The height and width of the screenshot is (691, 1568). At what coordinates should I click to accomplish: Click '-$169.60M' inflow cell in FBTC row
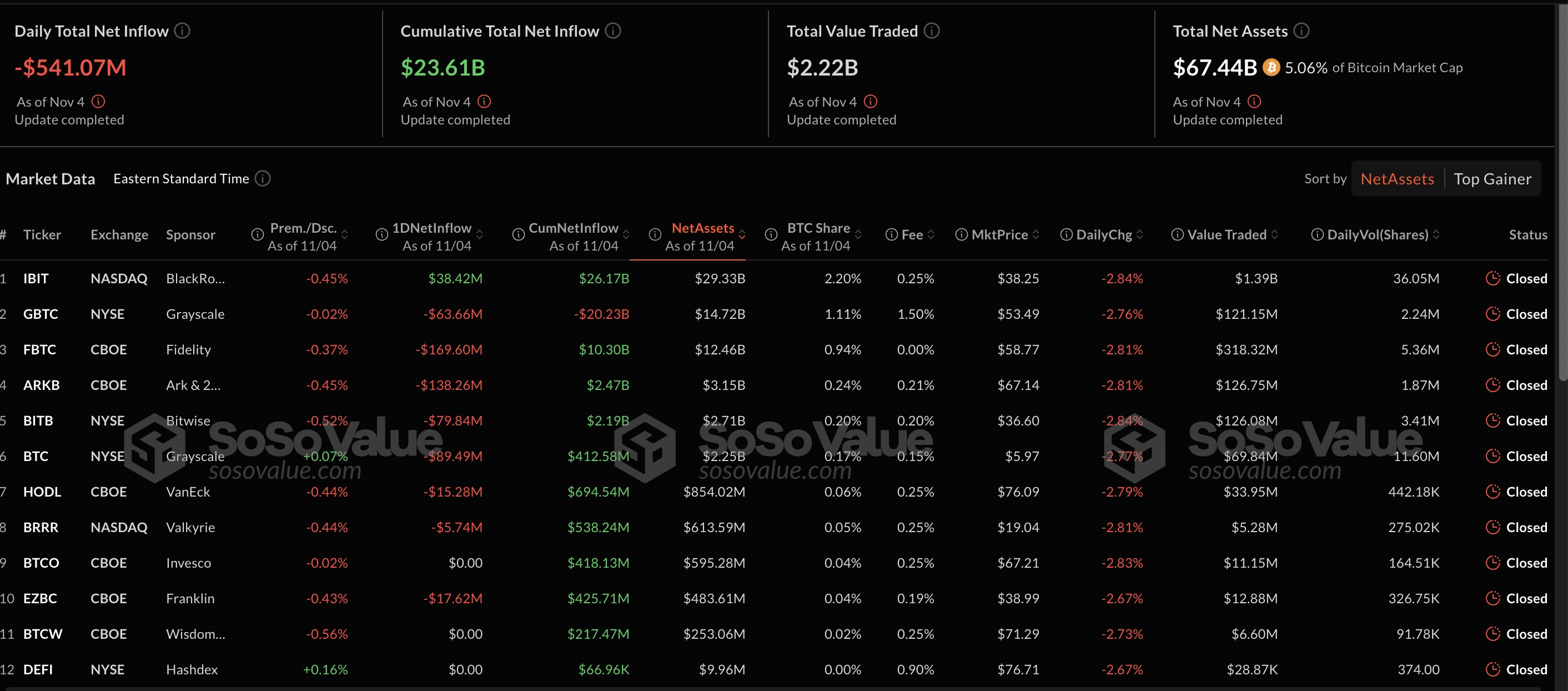coord(449,349)
